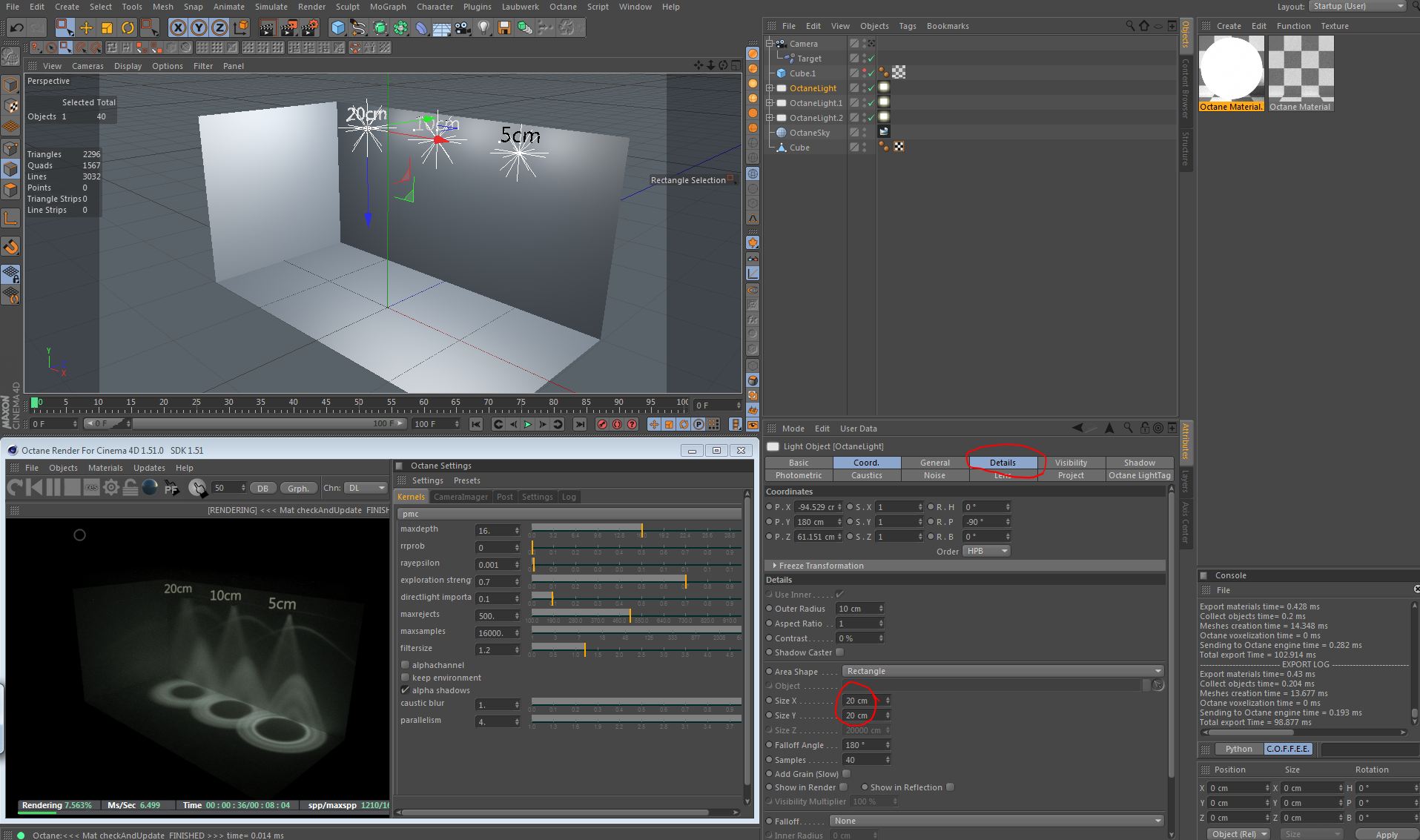Open the CameraImager tab

coord(460,497)
